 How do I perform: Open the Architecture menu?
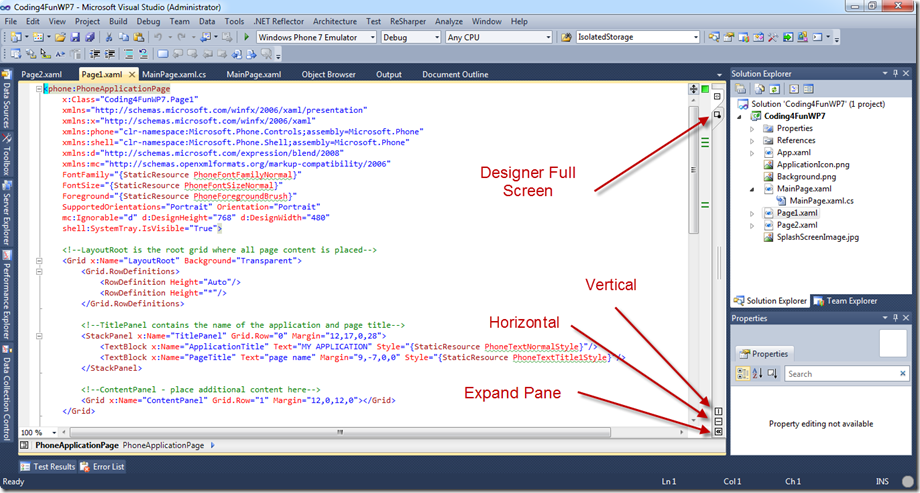click(334, 21)
